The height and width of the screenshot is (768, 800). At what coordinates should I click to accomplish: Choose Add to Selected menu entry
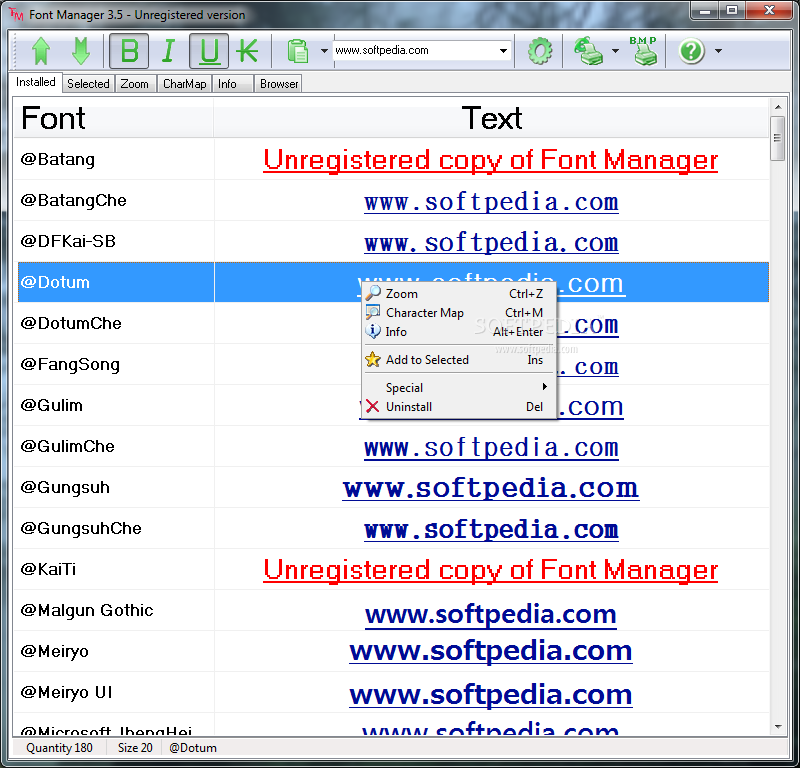[x=459, y=360]
